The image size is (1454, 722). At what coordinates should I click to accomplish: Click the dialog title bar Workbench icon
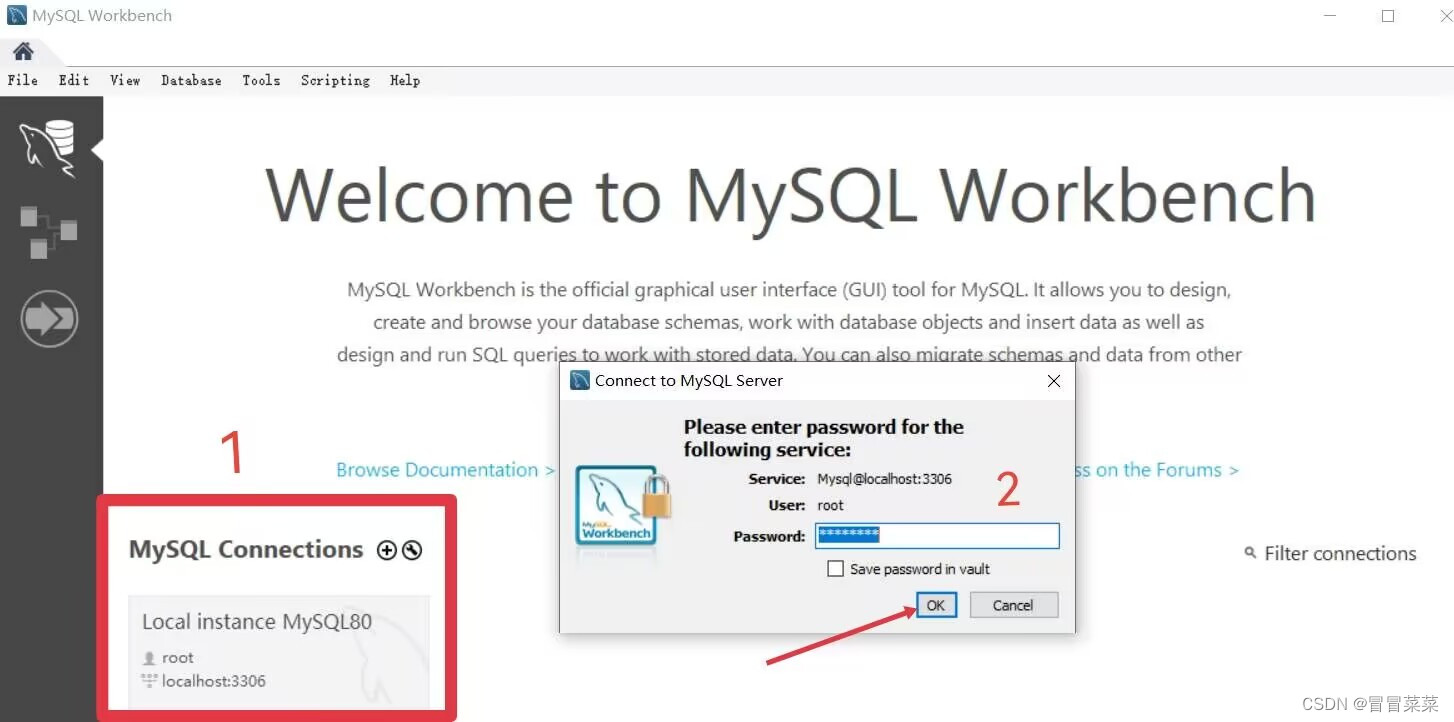click(579, 380)
